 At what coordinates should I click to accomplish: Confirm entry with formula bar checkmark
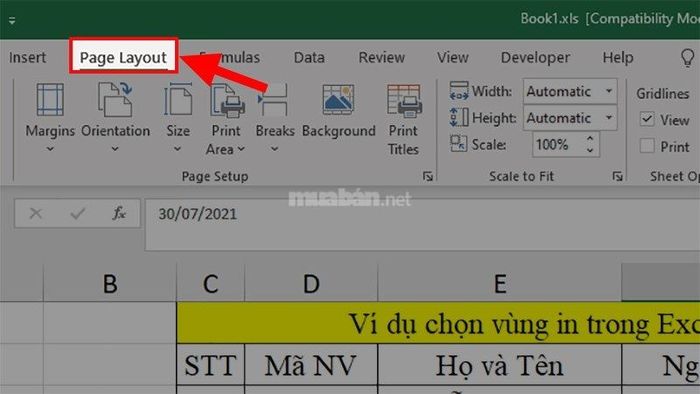click(78, 214)
